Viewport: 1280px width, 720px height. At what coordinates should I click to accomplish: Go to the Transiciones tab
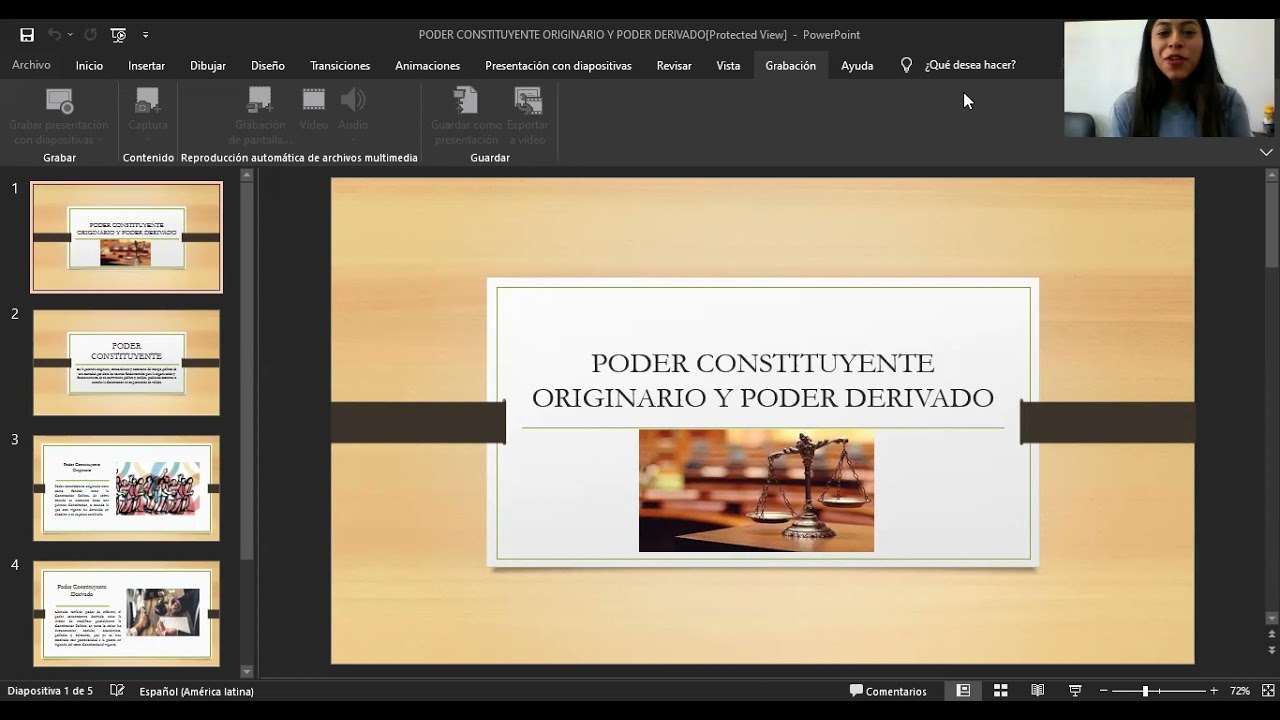click(x=340, y=65)
